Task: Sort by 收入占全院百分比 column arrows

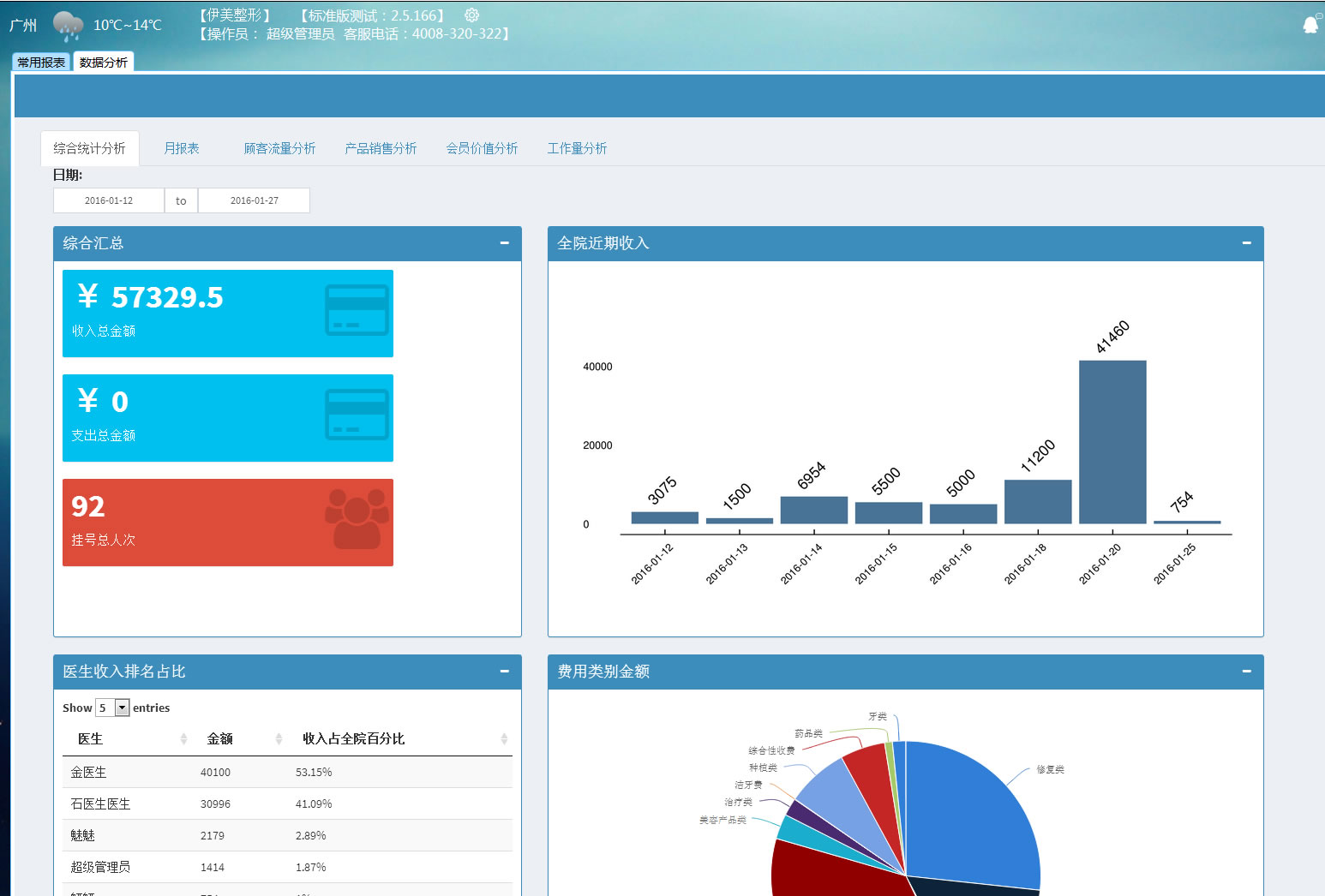Action: (504, 739)
